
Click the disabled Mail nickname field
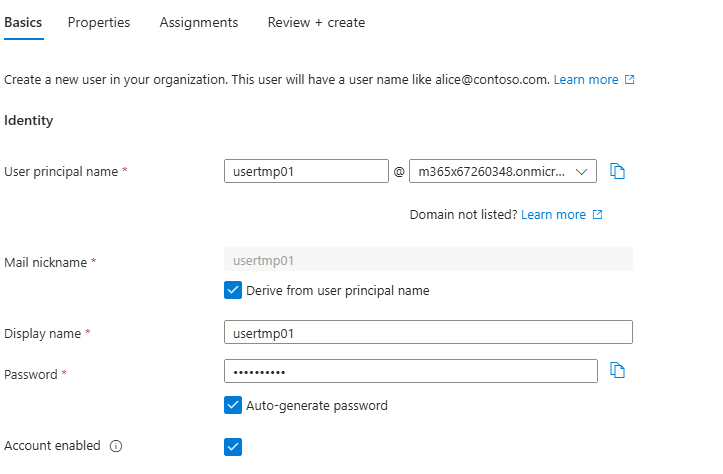428,260
